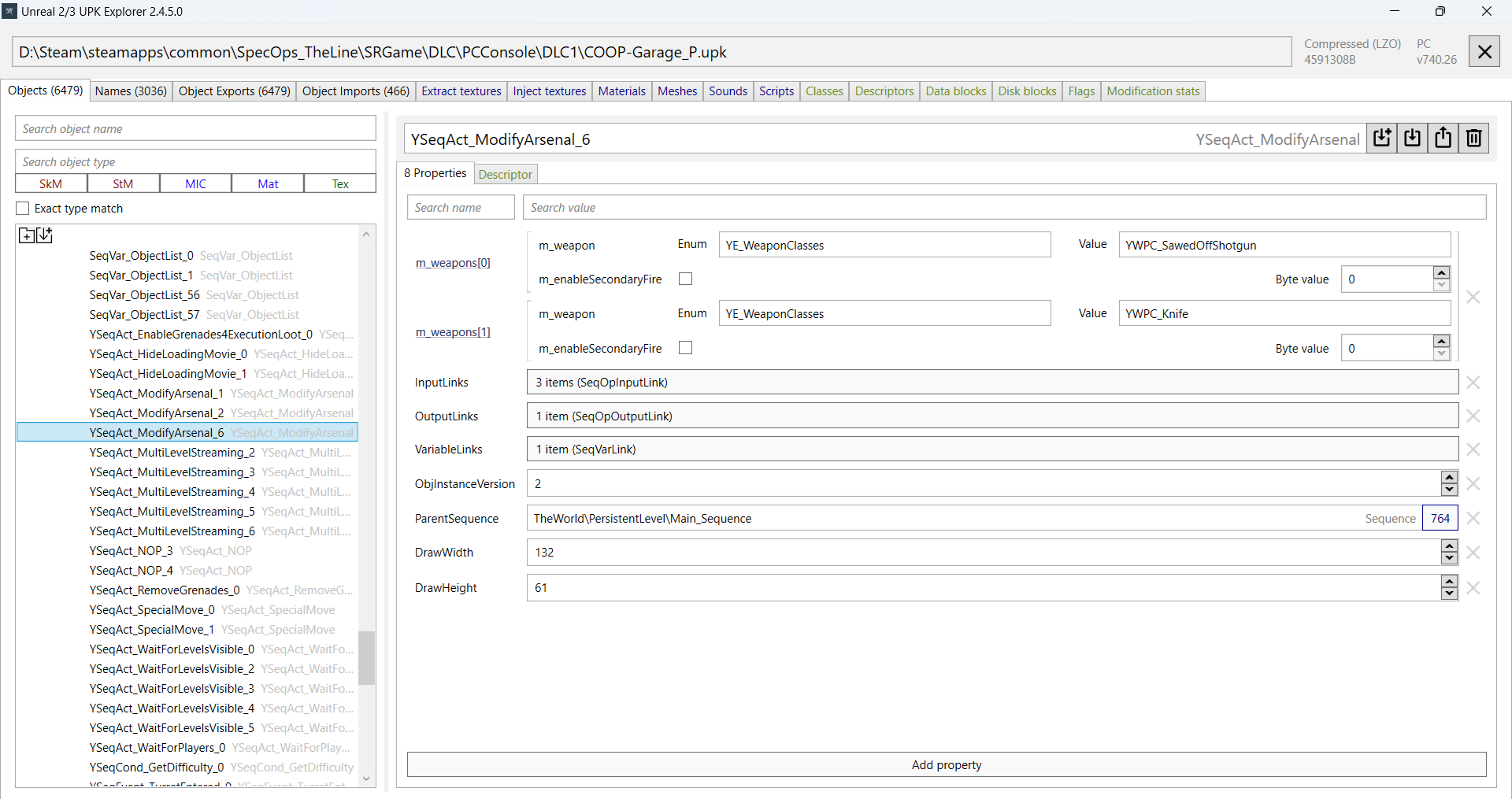Click the export (upward arrow) icon
This screenshot has height=799, width=1512.
click(1443, 139)
